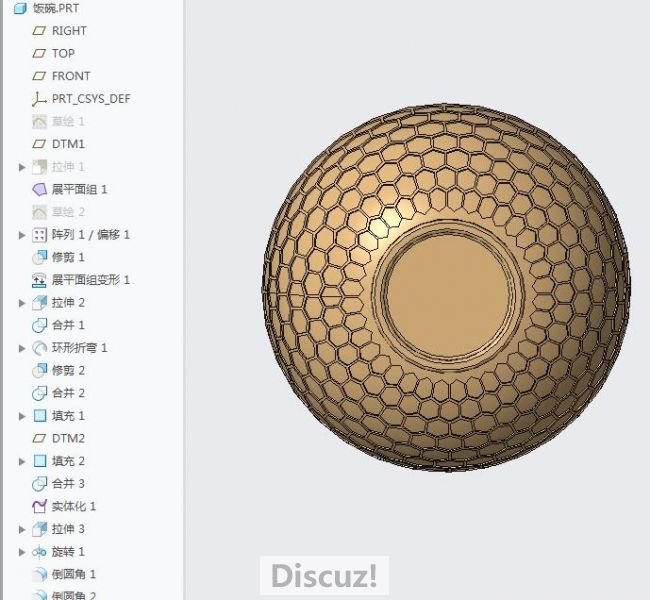Click the 修剪 1 trim feature icon
Viewport: 650px width, 600px height.
[x=39, y=257]
